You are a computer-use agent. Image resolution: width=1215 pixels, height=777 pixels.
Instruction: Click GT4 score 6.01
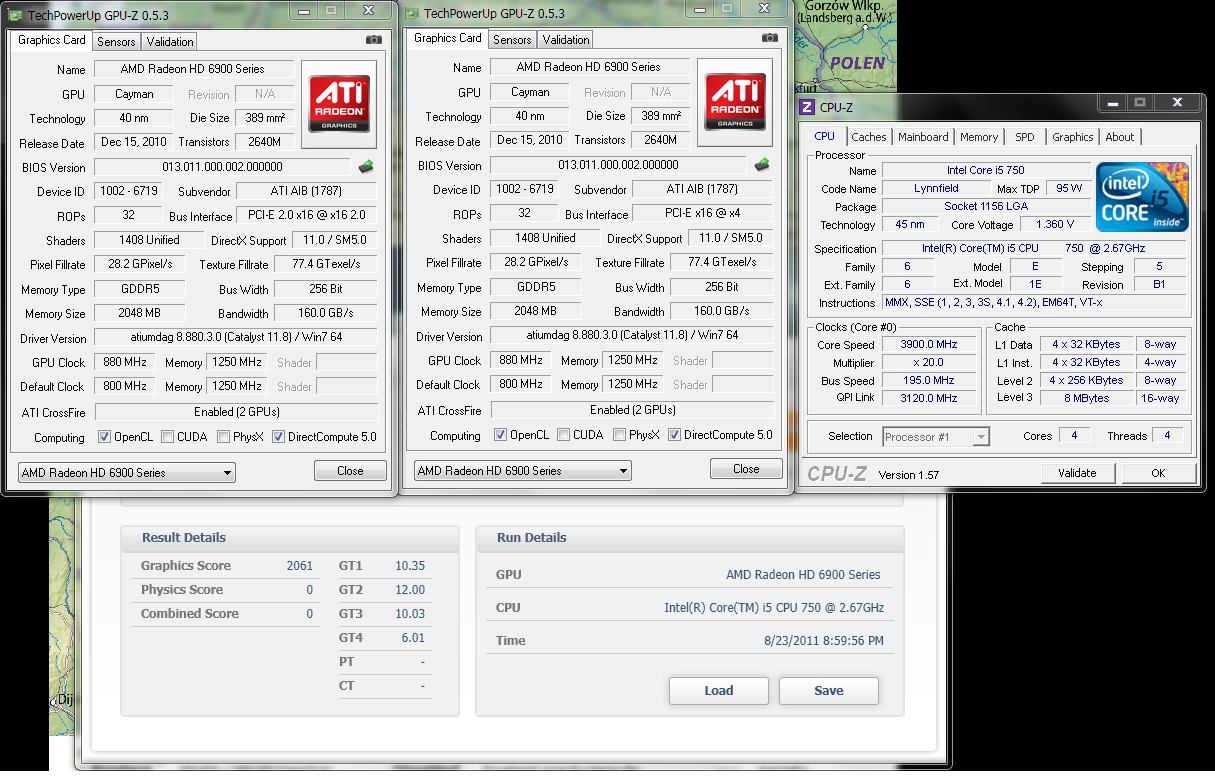[x=413, y=638]
